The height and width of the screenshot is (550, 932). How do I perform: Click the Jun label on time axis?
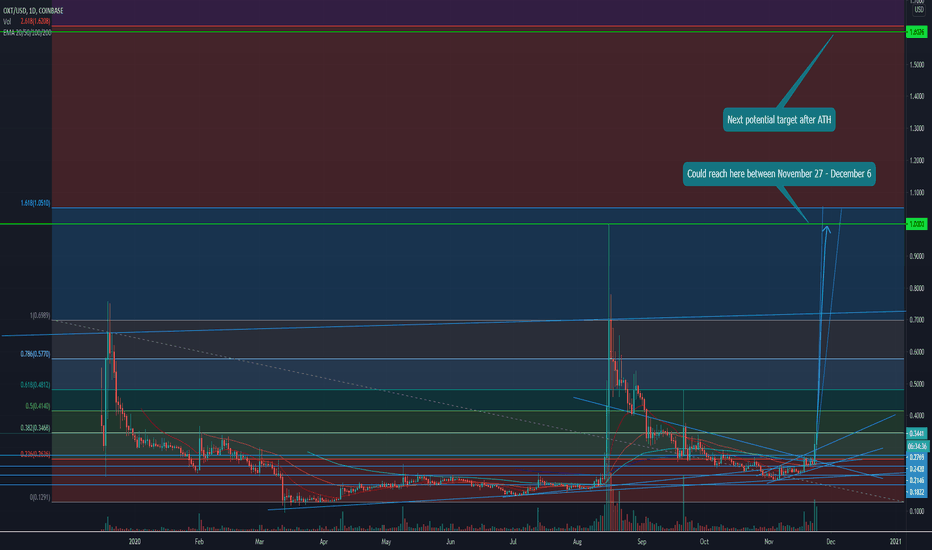(451, 542)
